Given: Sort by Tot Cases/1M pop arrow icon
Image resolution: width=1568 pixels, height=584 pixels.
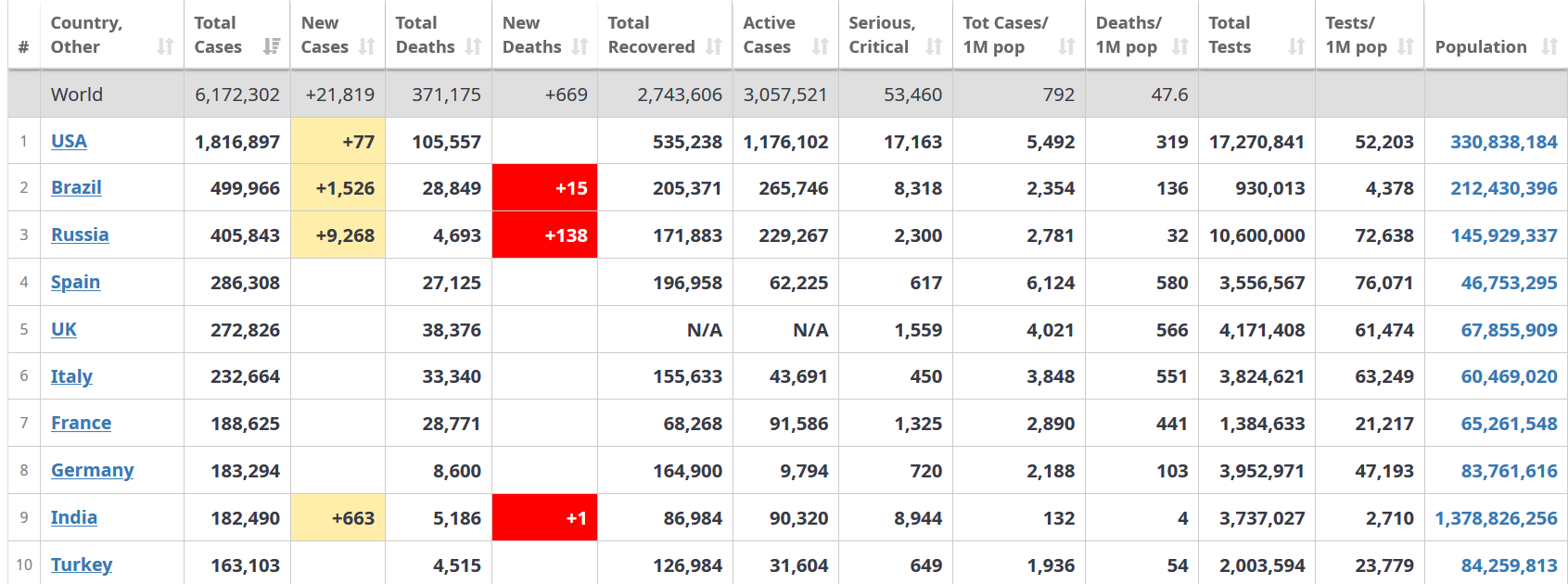Looking at the screenshot, I should [1066, 46].
